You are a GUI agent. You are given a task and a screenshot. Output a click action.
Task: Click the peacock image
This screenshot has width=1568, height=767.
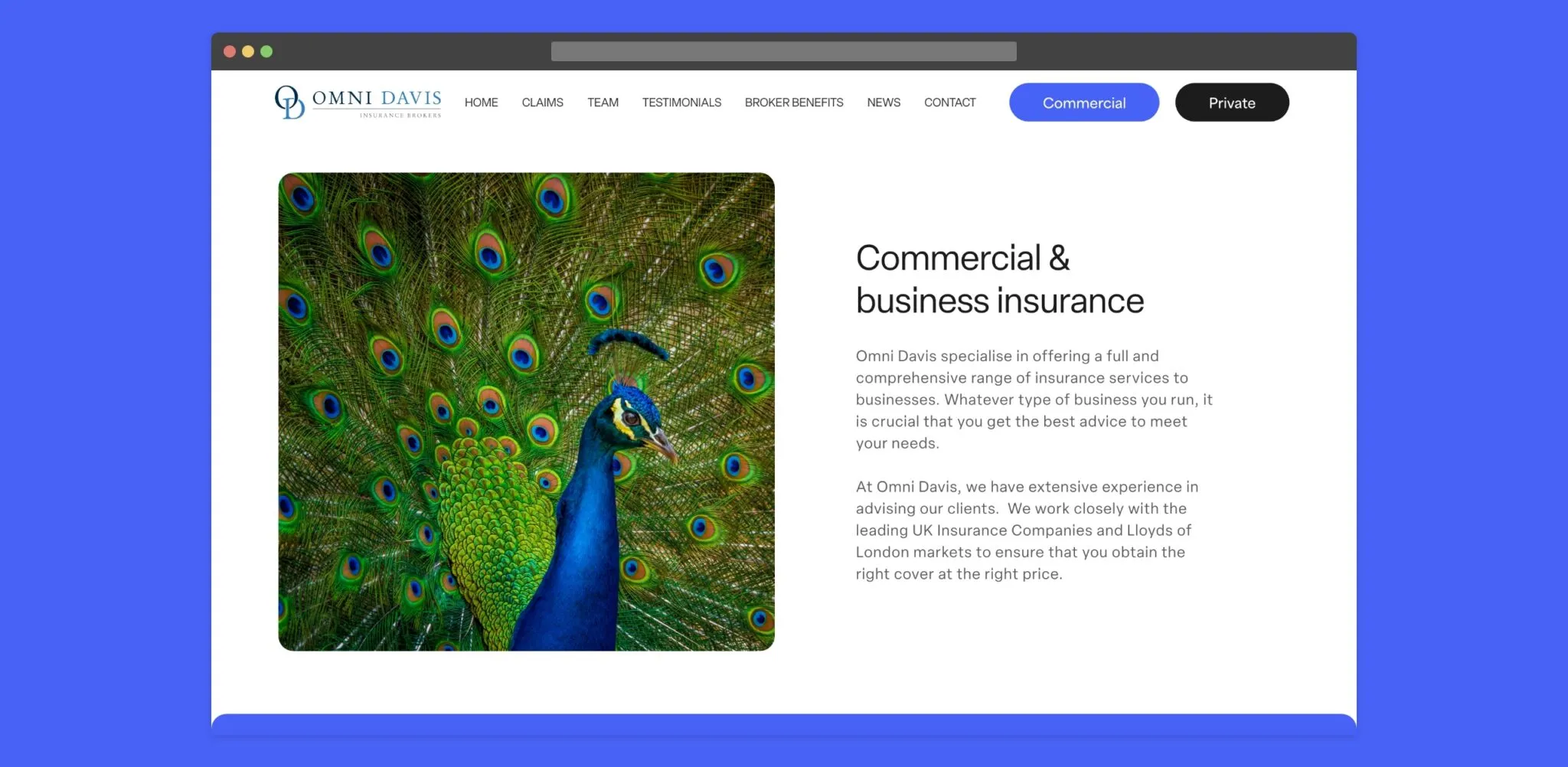pyautogui.click(x=526, y=412)
